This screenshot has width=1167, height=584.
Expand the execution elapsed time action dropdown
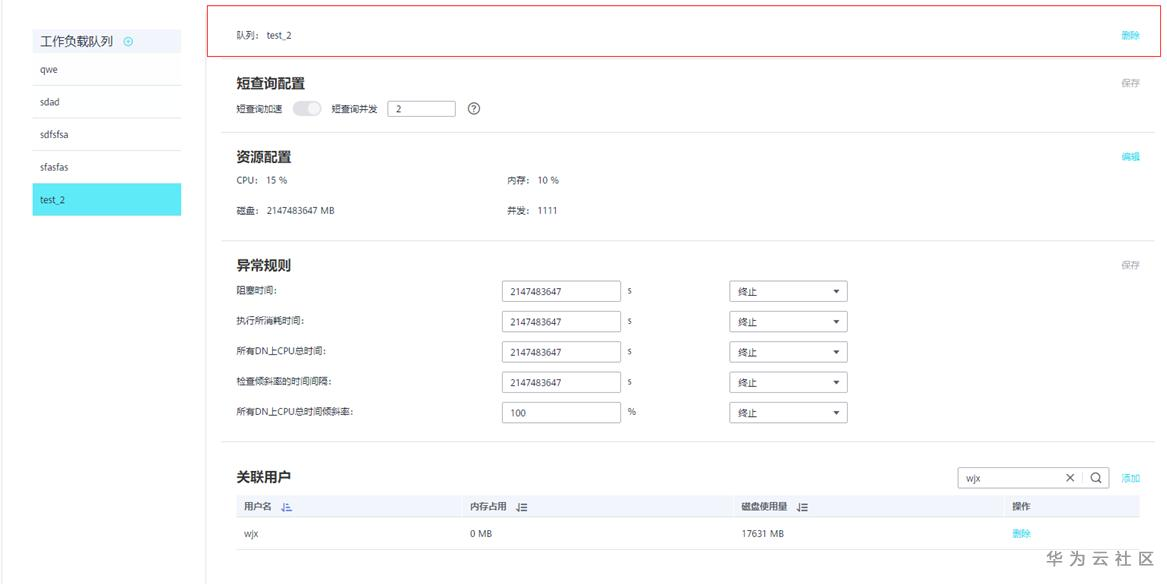pos(788,322)
